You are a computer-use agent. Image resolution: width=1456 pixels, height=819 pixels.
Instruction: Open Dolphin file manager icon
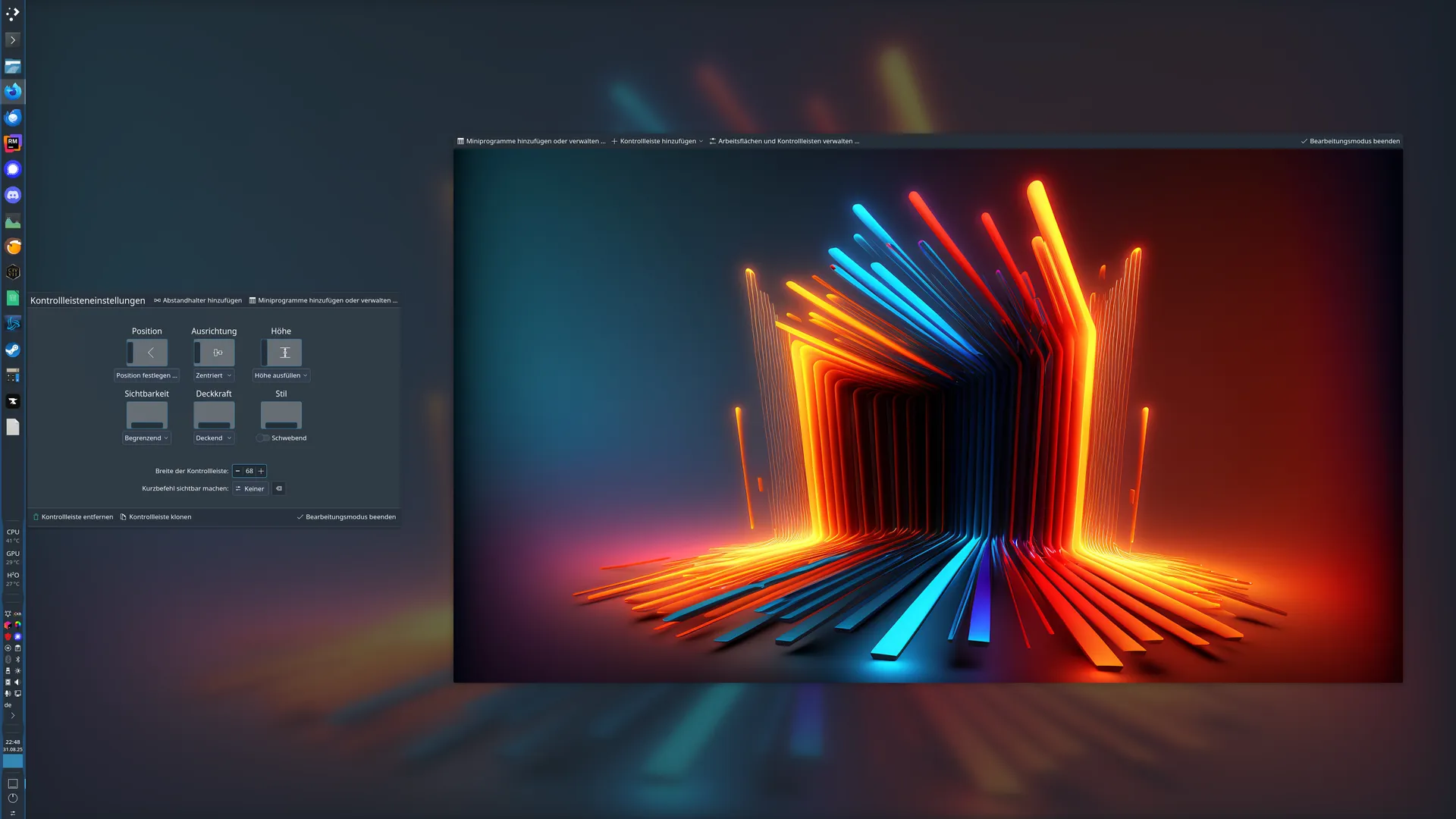pyautogui.click(x=13, y=66)
